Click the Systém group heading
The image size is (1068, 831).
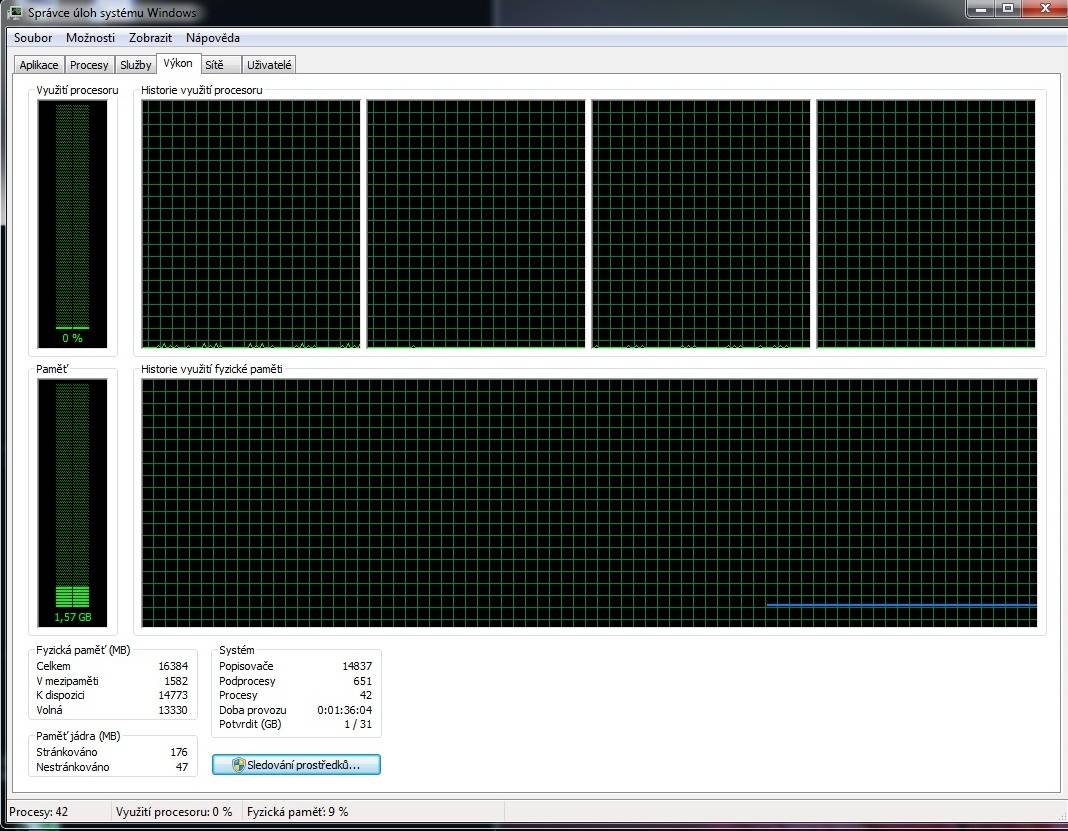236,650
